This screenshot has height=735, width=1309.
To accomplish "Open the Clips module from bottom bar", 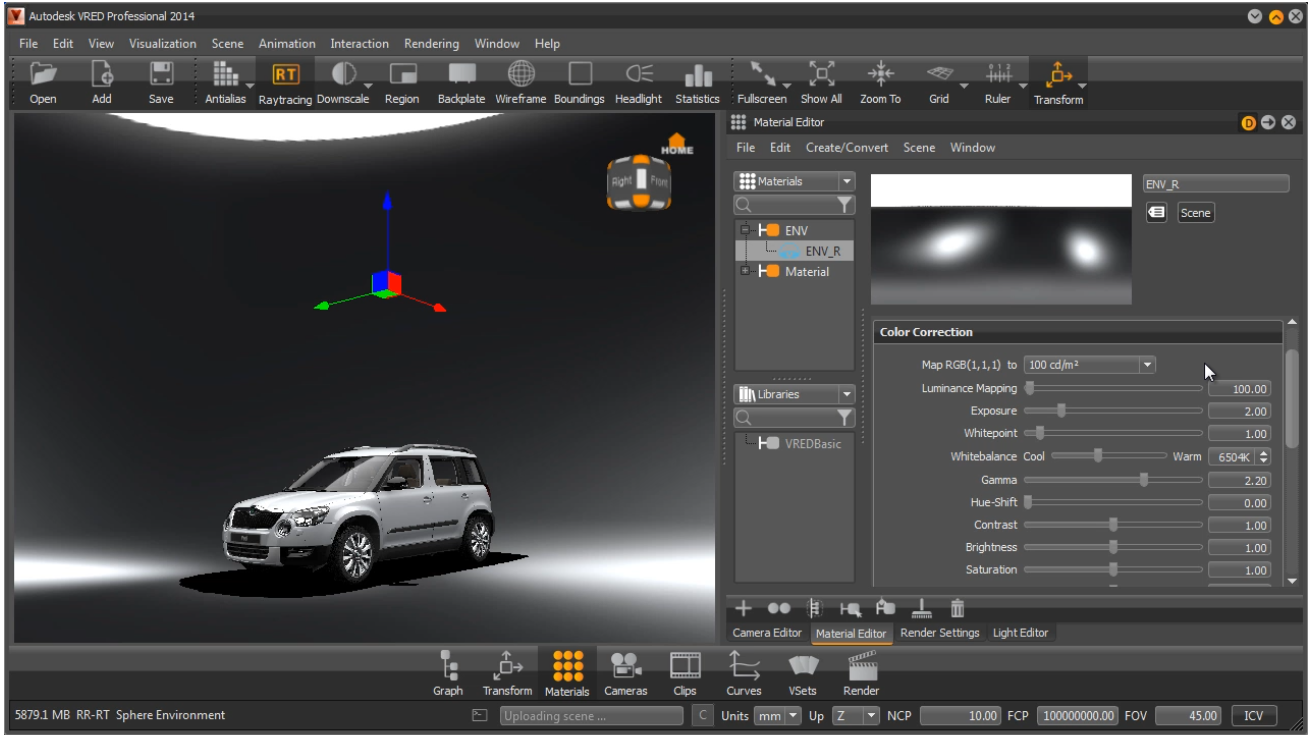I will coord(685,673).
